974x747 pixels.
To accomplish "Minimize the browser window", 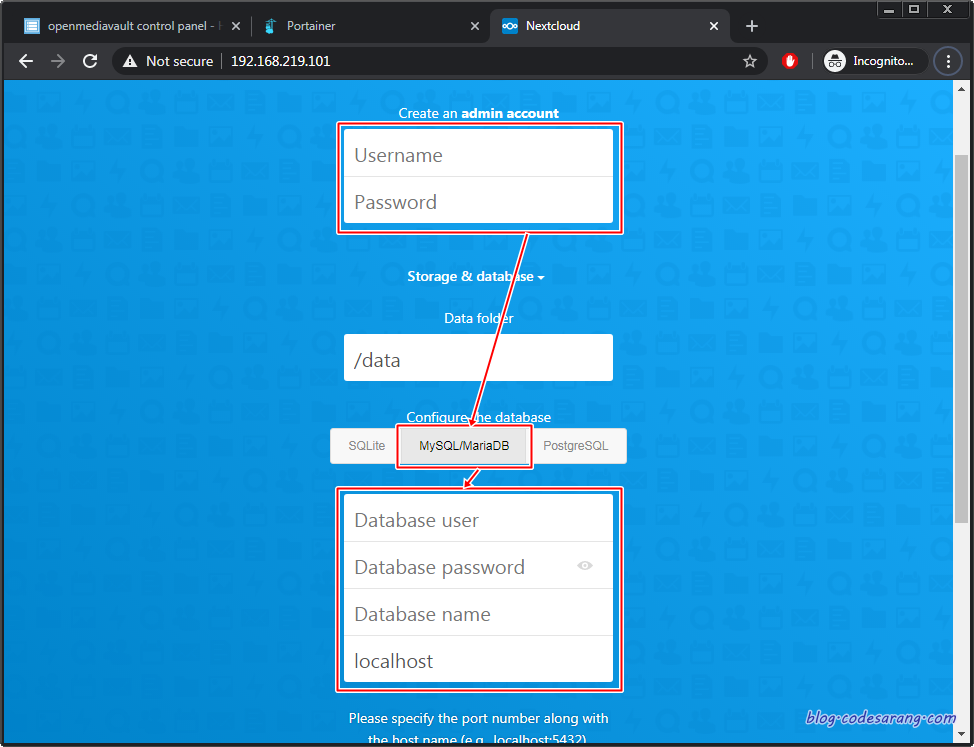I will 890,9.
